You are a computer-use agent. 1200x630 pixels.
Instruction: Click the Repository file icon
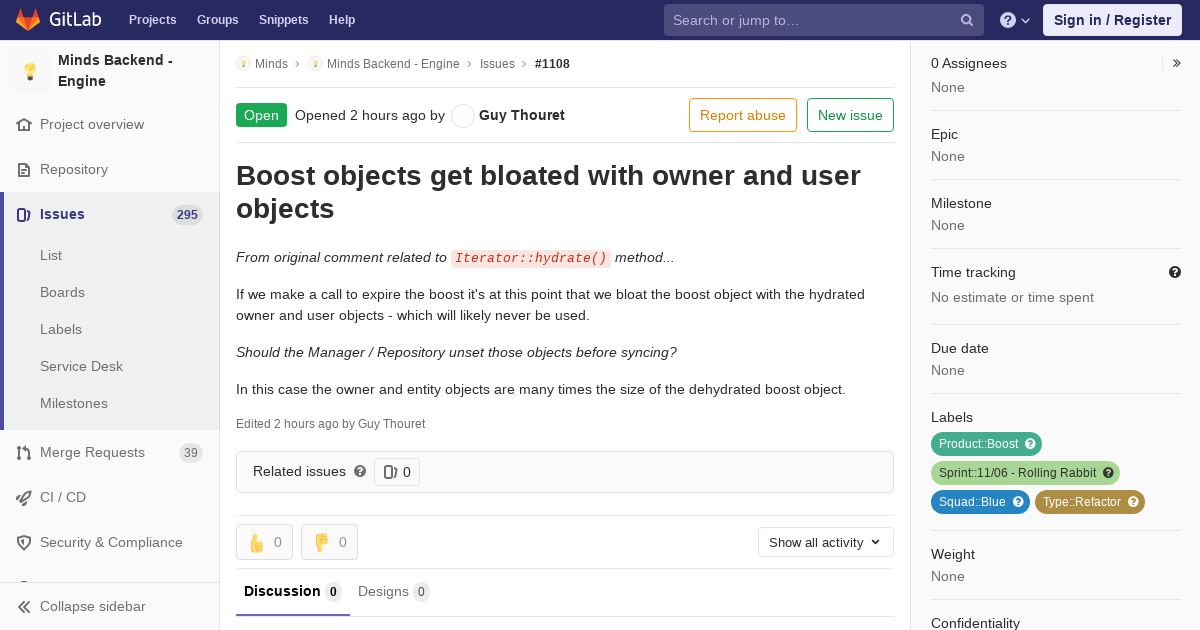24,170
